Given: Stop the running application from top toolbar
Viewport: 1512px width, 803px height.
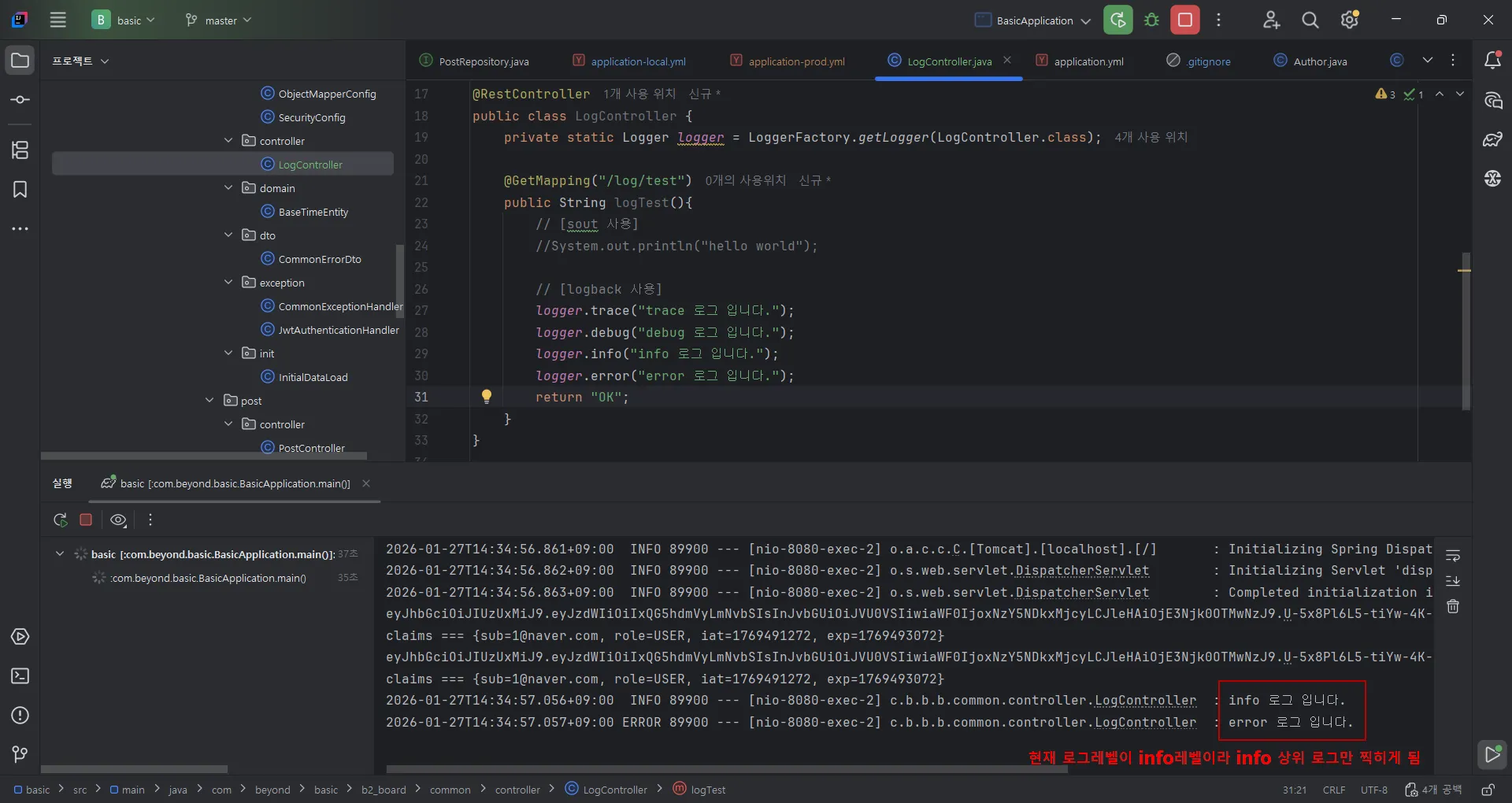Looking at the screenshot, I should [x=1185, y=20].
